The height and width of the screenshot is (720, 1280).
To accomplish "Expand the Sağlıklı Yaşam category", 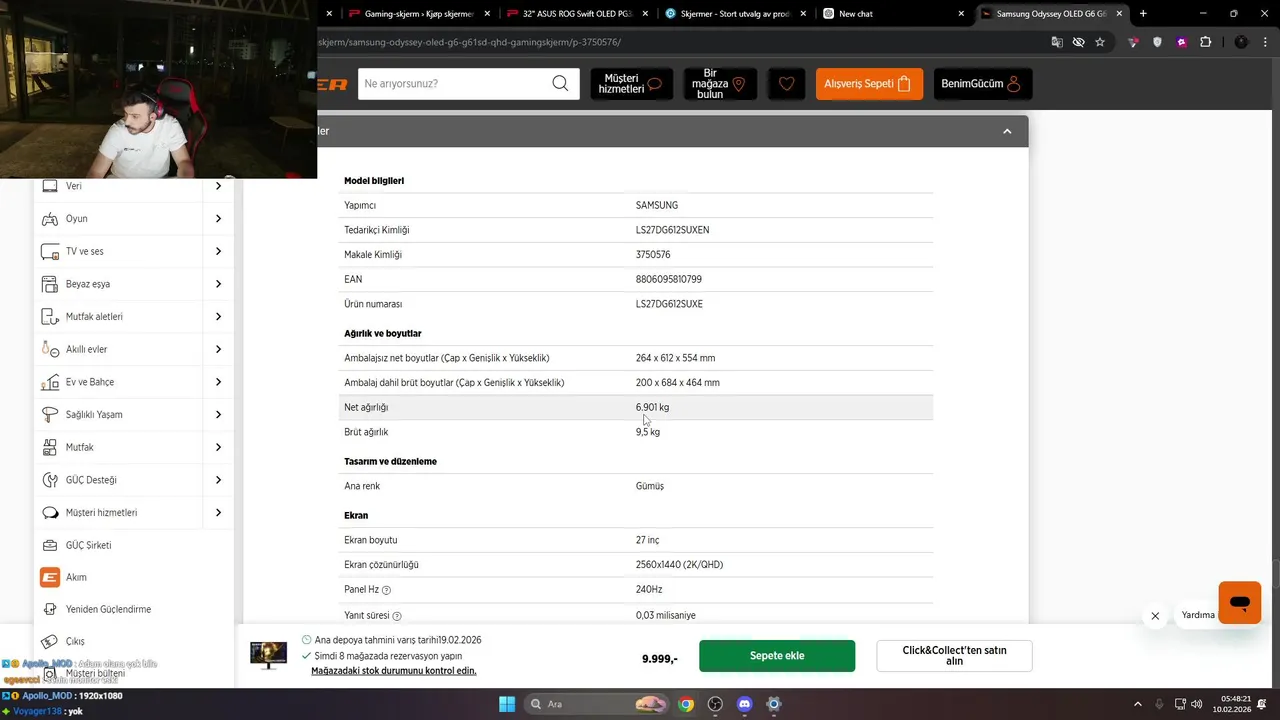I will click(x=218, y=414).
